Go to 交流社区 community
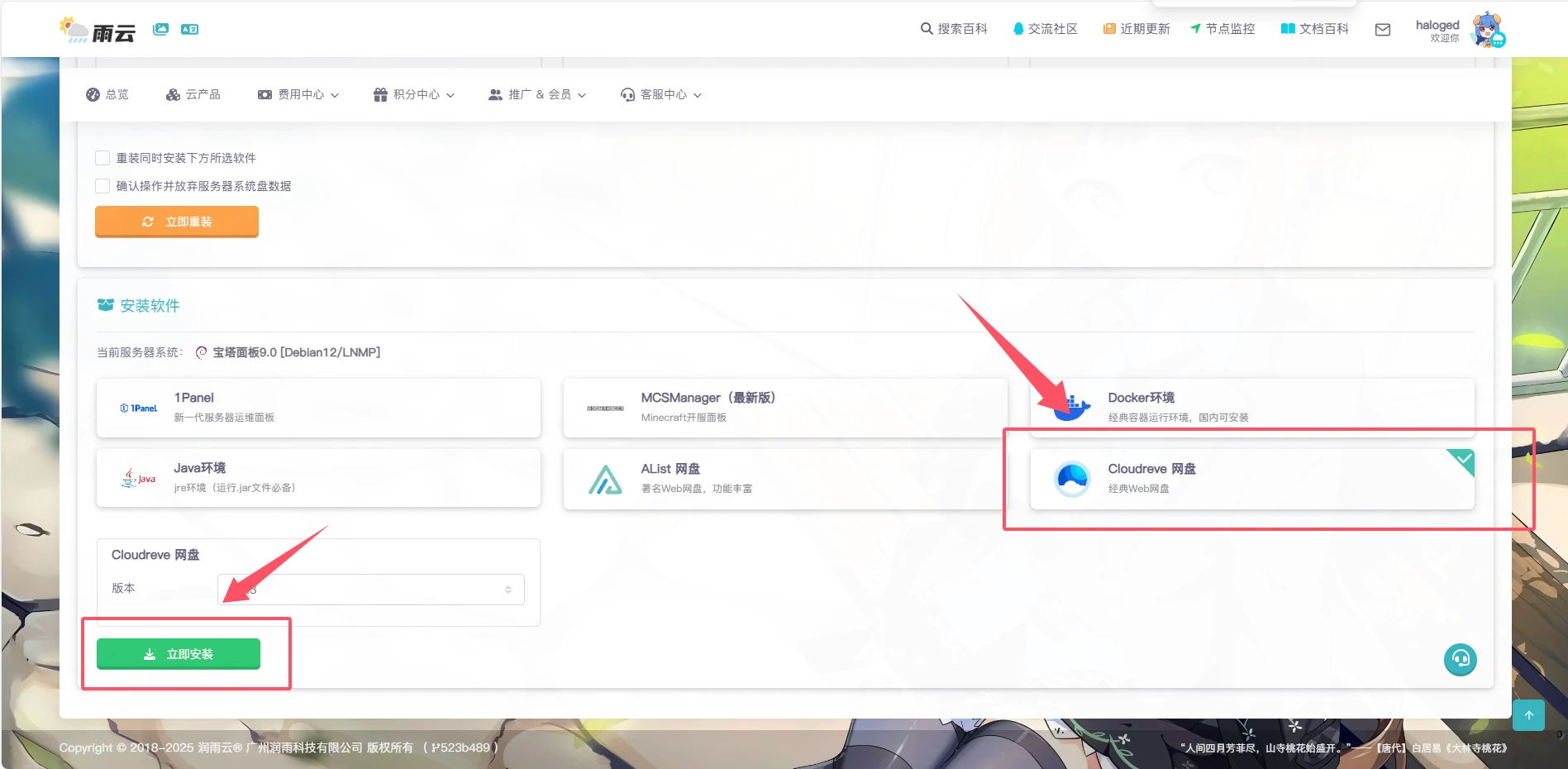This screenshot has height=769, width=1568. point(1046,29)
